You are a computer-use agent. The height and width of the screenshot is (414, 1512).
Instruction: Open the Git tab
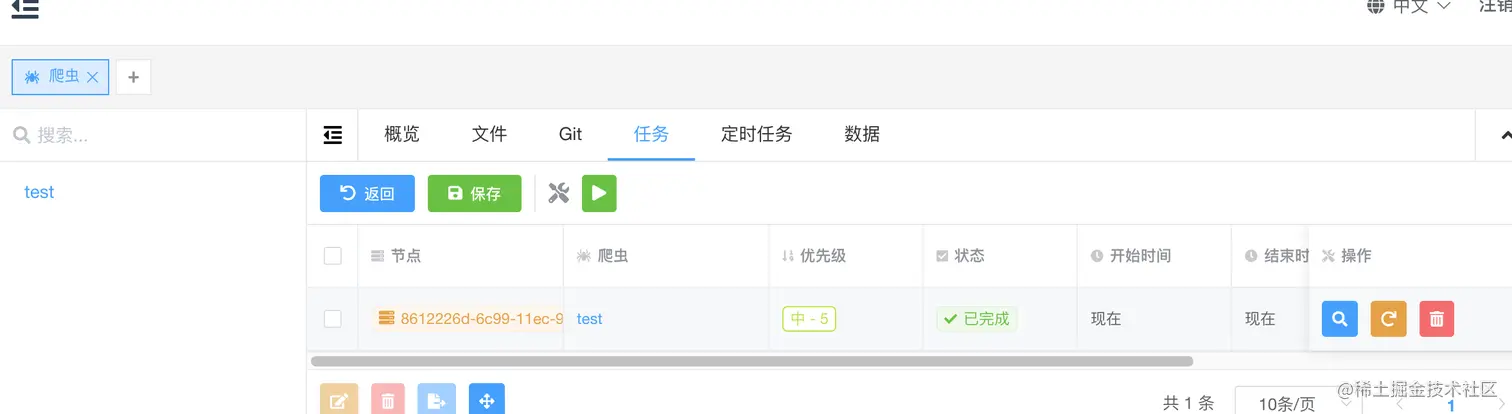click(x=570, y=134)
